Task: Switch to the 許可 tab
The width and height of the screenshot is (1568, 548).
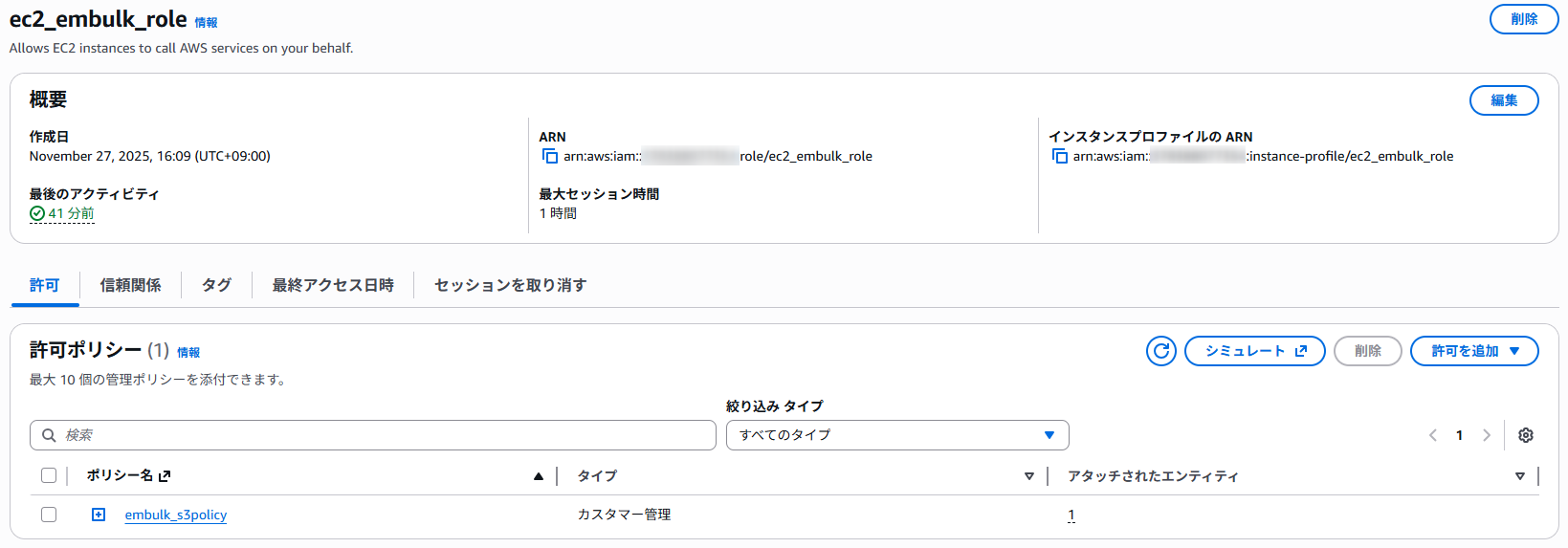Action: point(44,285)
